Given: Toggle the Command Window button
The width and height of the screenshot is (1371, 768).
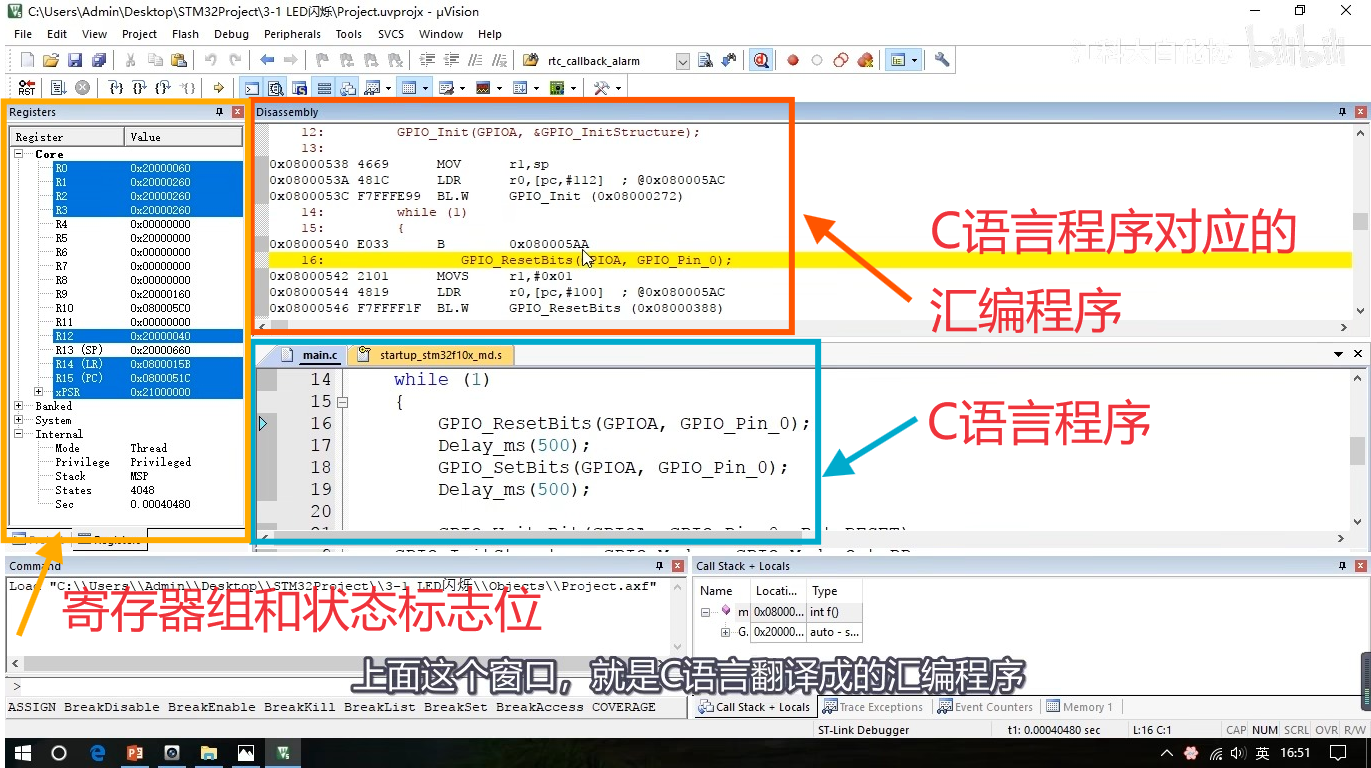Looking at the screenshot, I should click(251, 88).
